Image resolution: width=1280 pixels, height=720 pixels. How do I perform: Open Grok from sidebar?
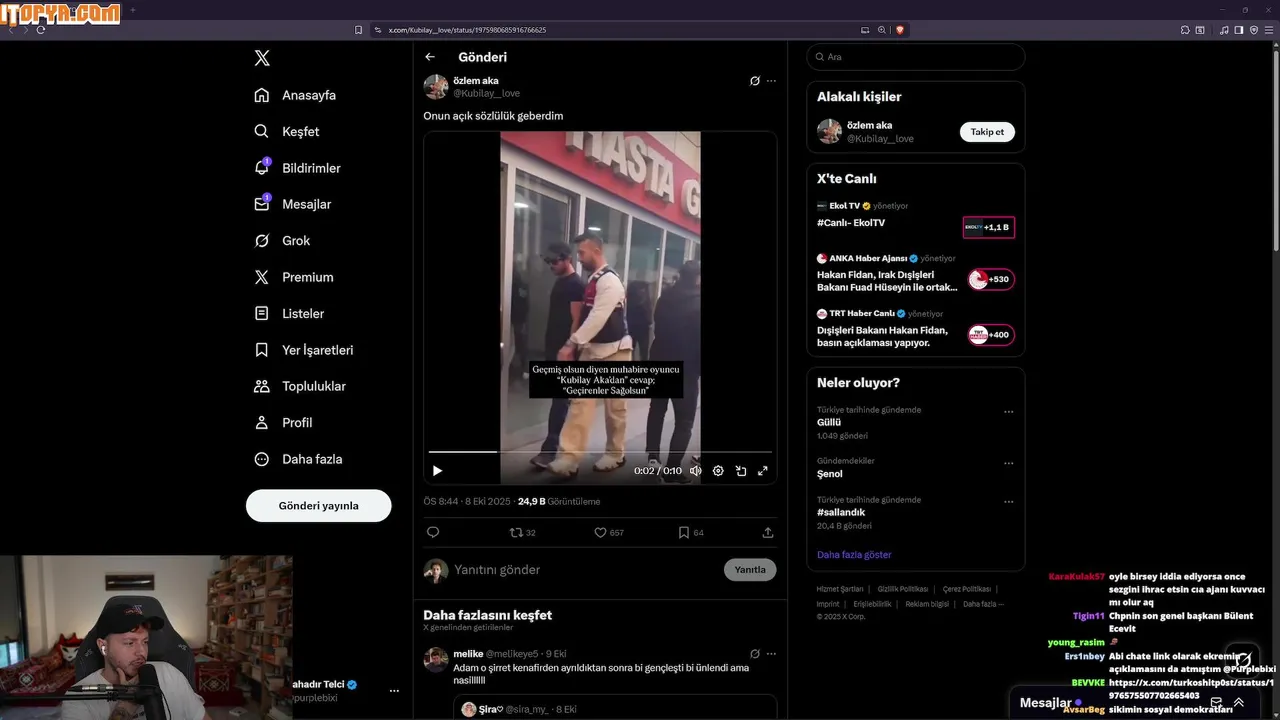point(282,241)
